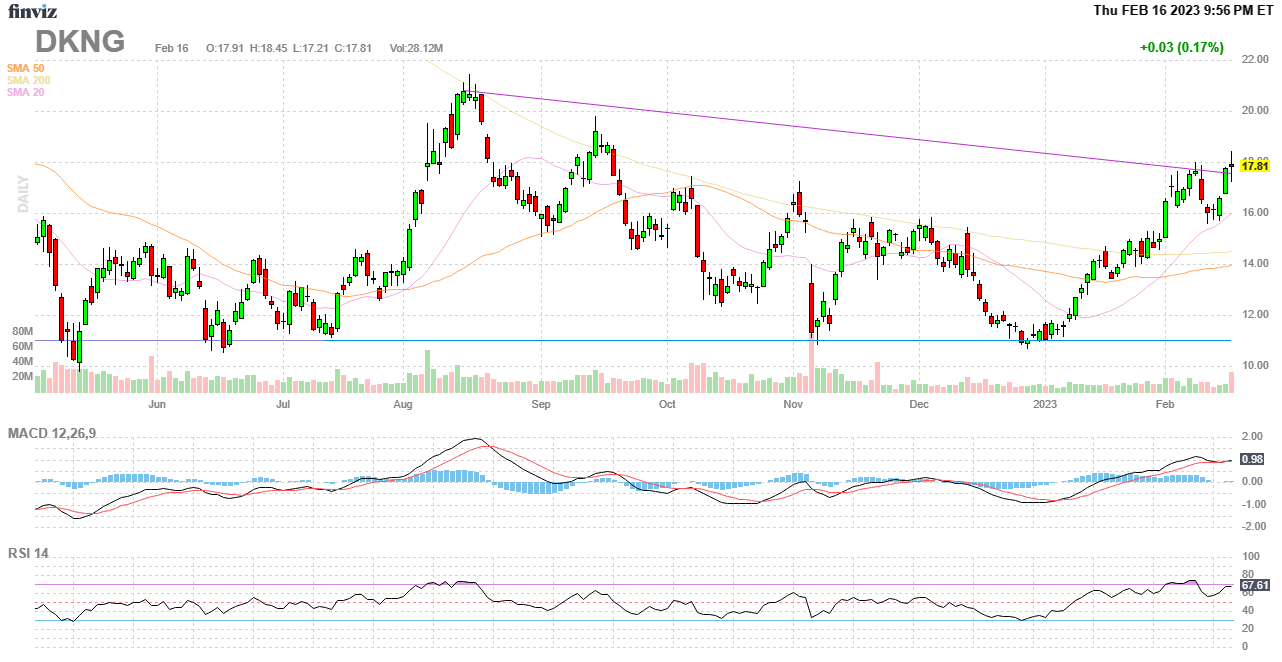Click the Aug month label on the axis

(x=403, y=405)
